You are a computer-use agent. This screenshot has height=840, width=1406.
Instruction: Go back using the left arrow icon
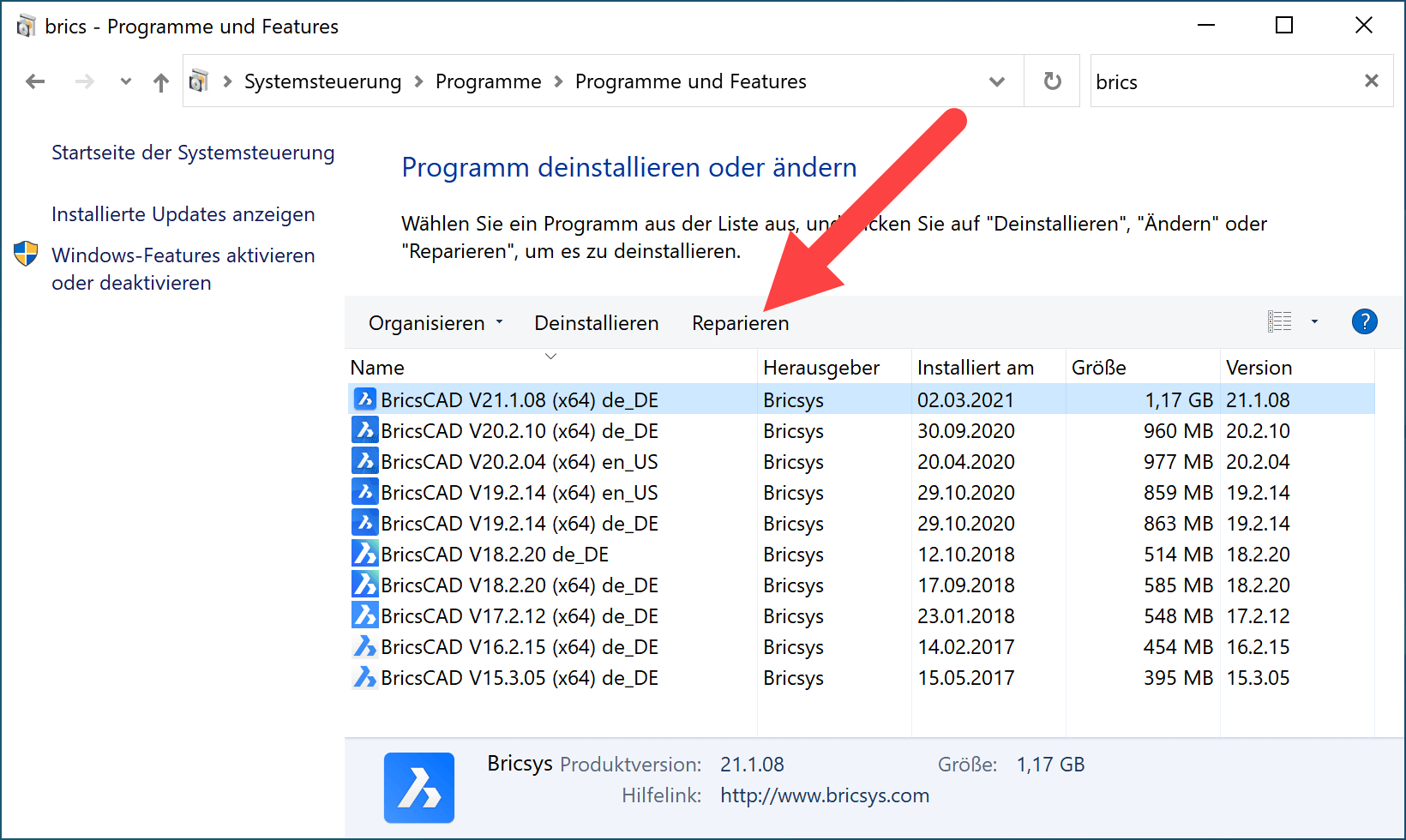pyautogui.click(x=35, y=81)
